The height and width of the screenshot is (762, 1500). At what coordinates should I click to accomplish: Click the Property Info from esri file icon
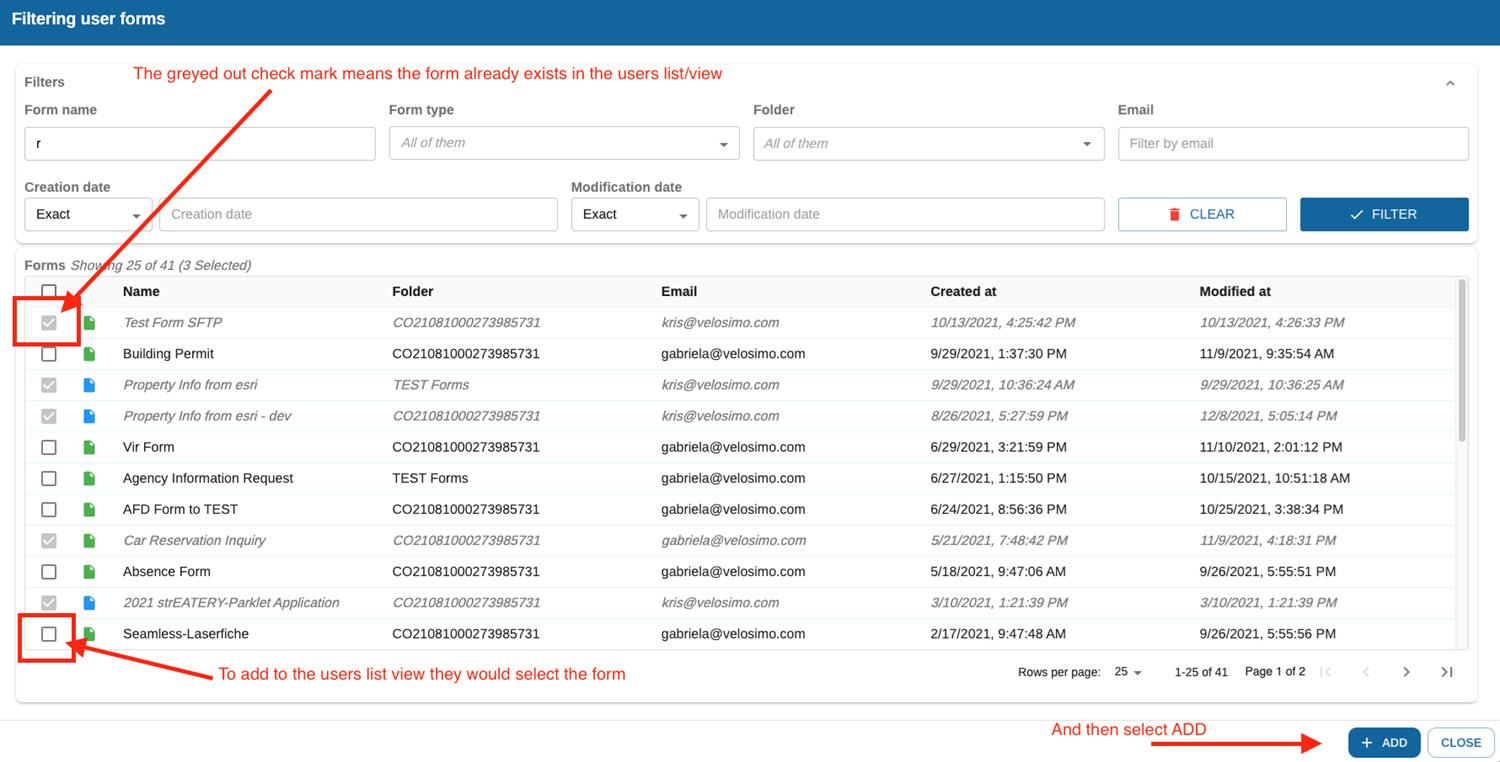pos(89,385)
